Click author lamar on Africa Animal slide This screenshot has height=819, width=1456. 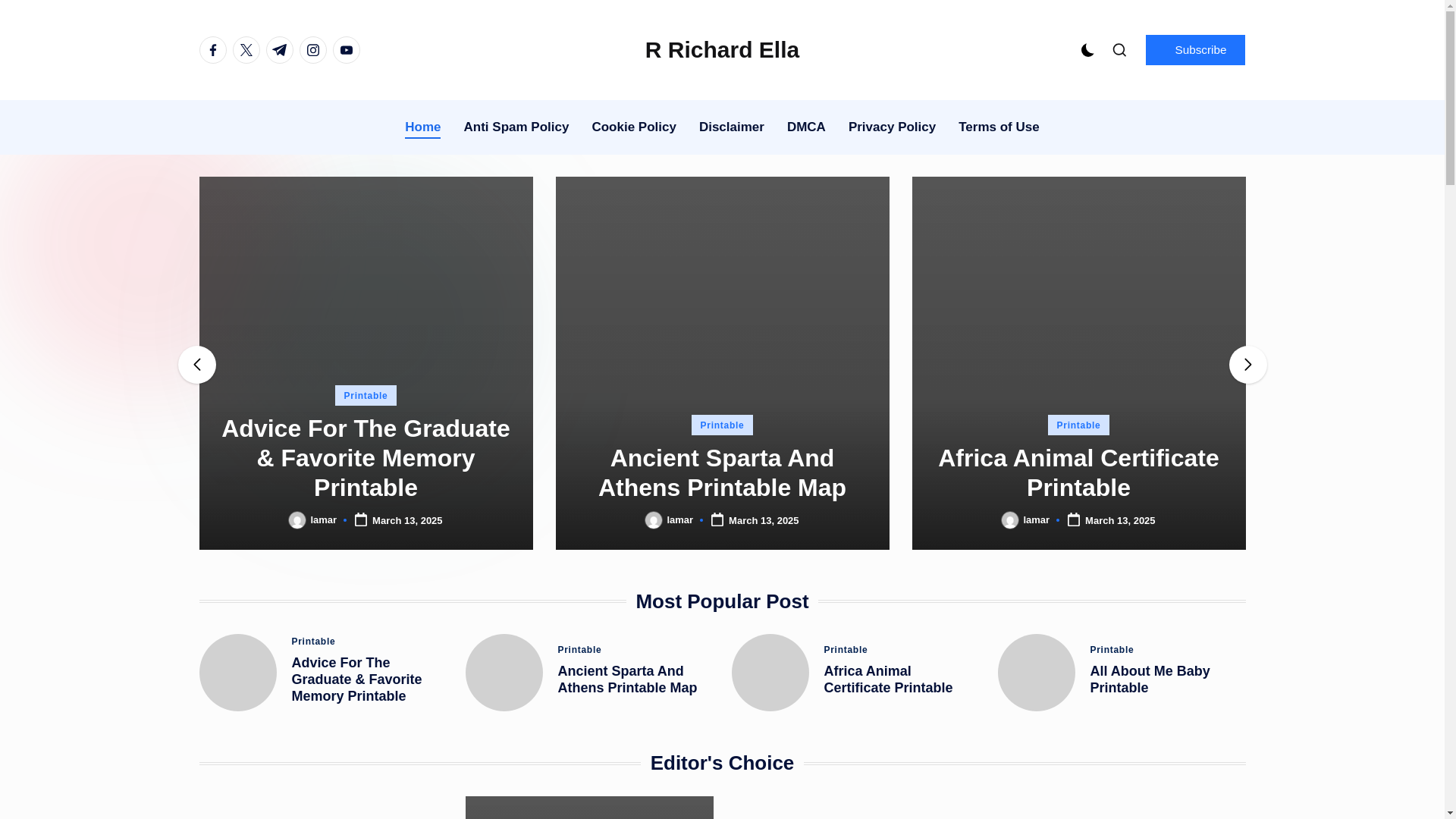[1037, 520]
